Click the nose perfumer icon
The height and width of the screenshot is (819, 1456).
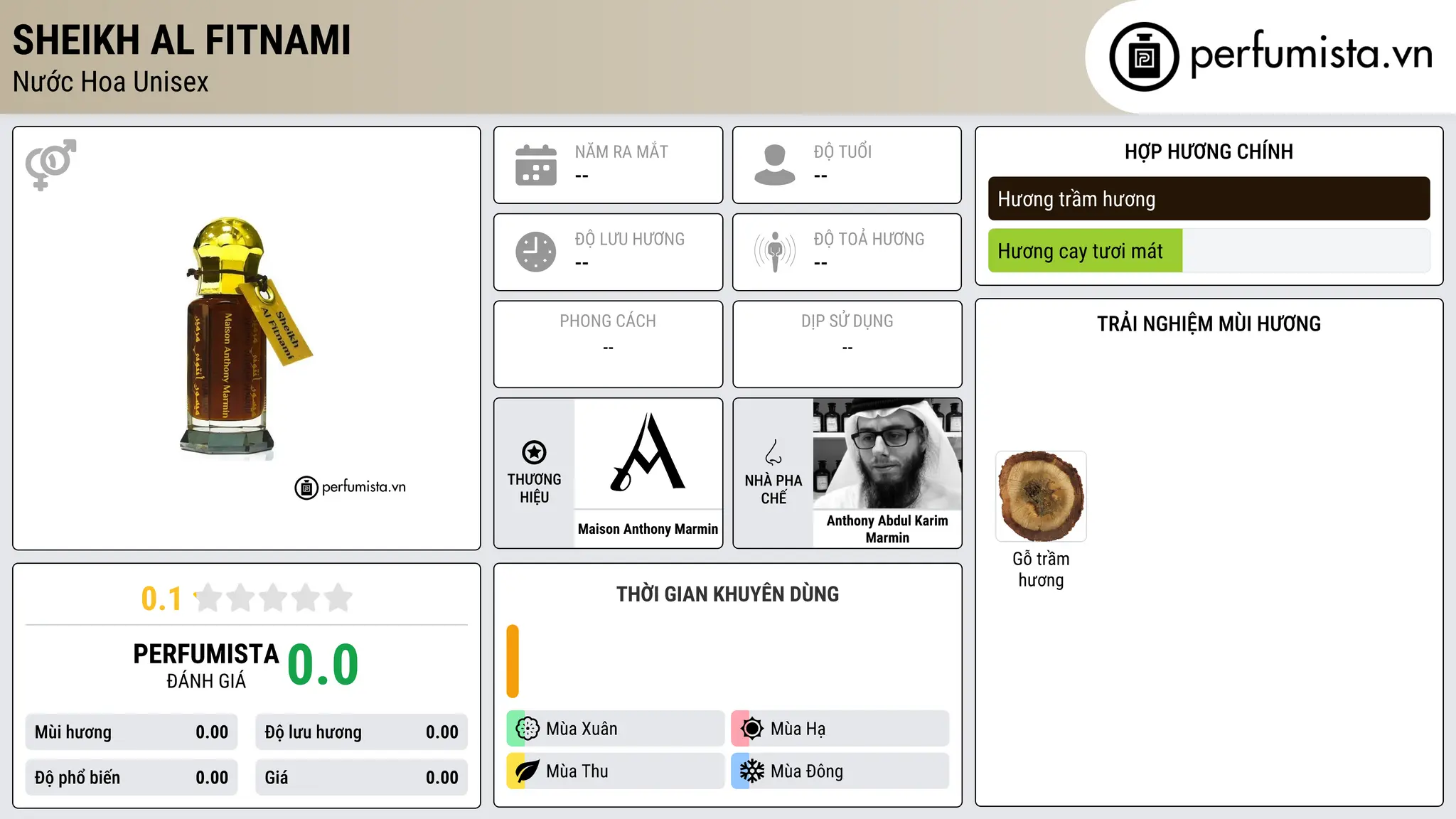click(773, 452)
